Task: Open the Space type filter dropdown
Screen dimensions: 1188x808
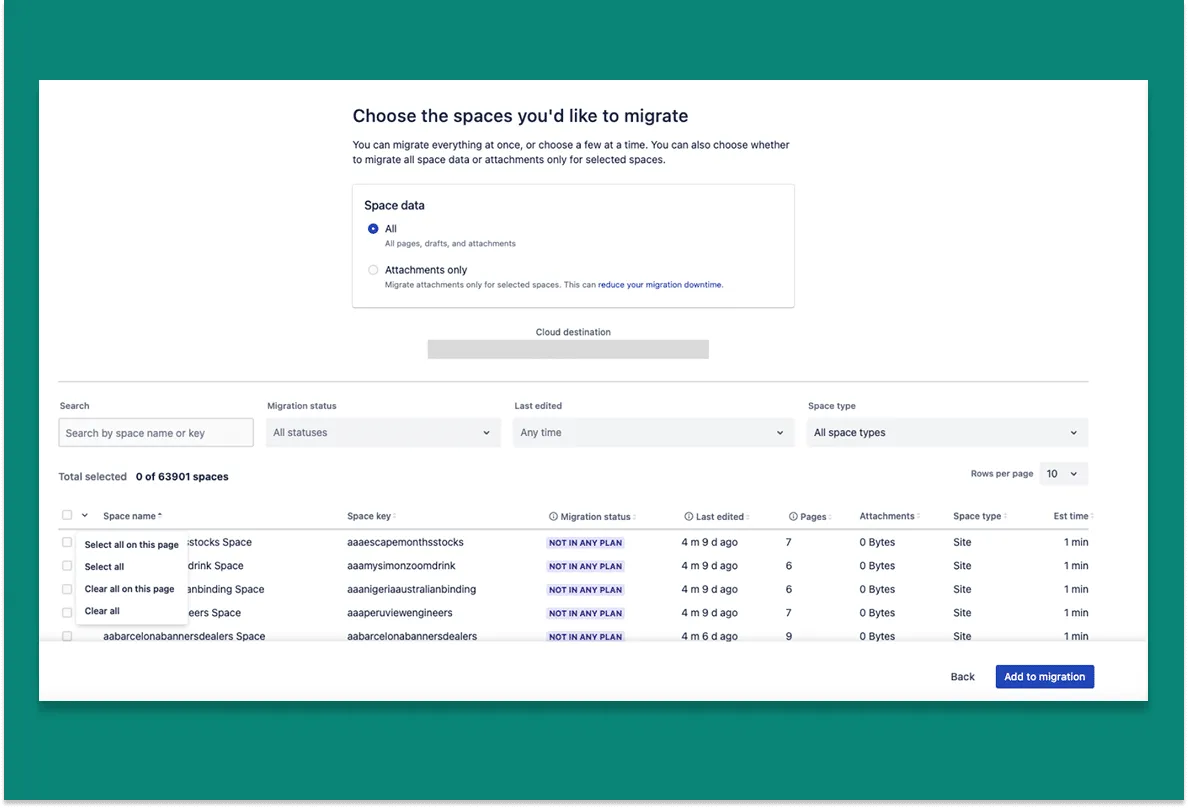Action: (x=946, y=433)
